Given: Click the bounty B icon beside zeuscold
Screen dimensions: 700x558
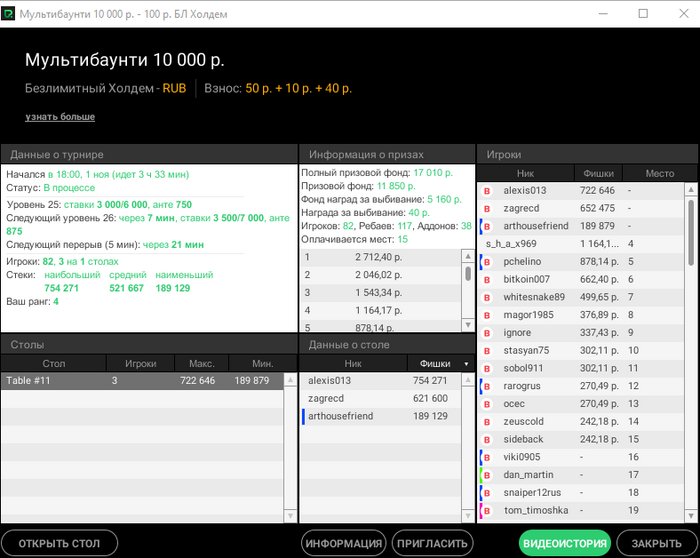Looking at the screenshot, I should (487, 422).
